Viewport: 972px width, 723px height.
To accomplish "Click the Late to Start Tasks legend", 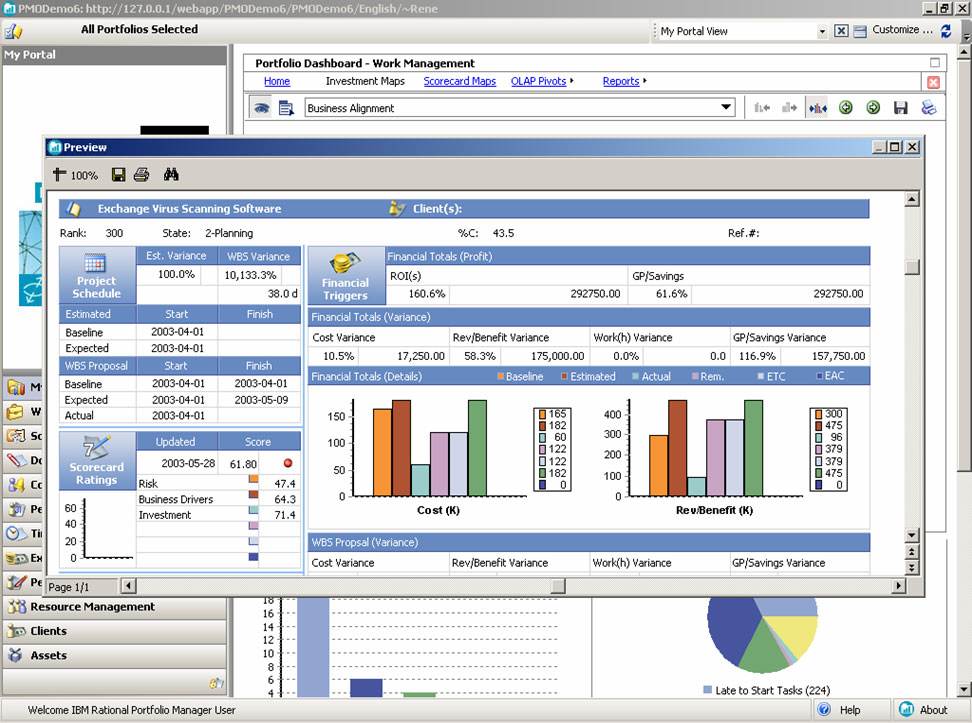I will tap(766, 690).
